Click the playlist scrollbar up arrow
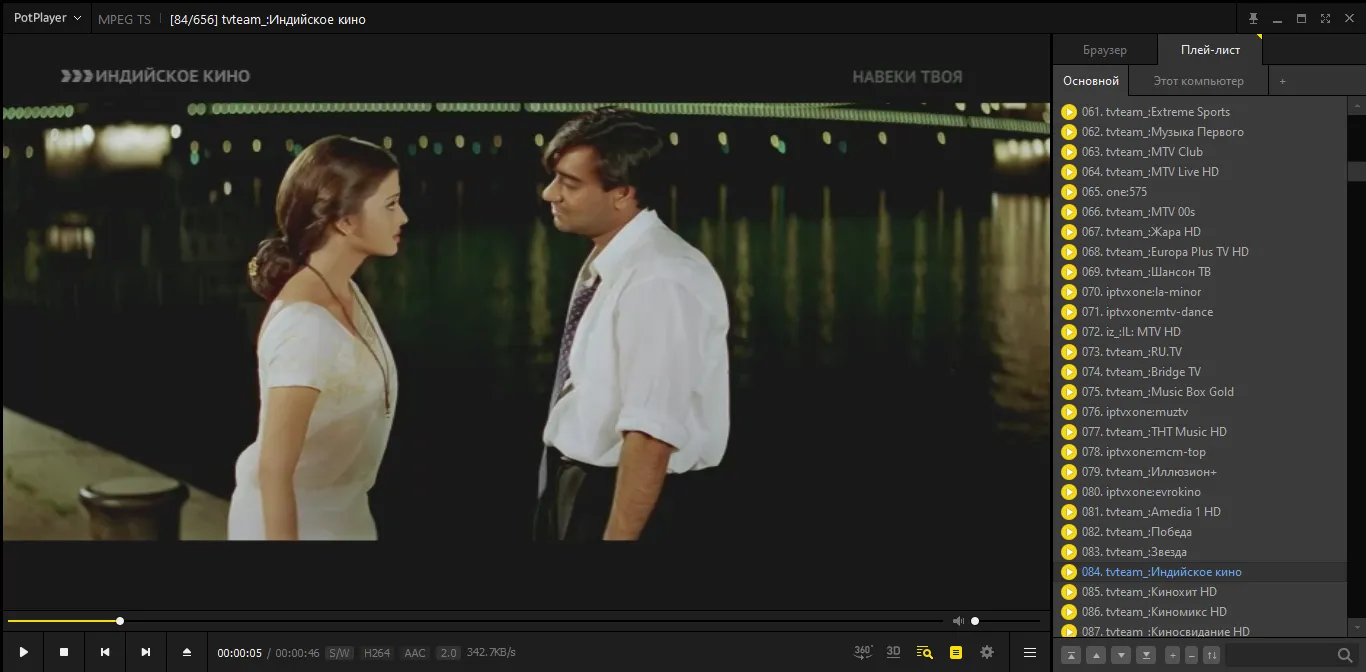This screenshot has width=1366, height=672. 1357,105
